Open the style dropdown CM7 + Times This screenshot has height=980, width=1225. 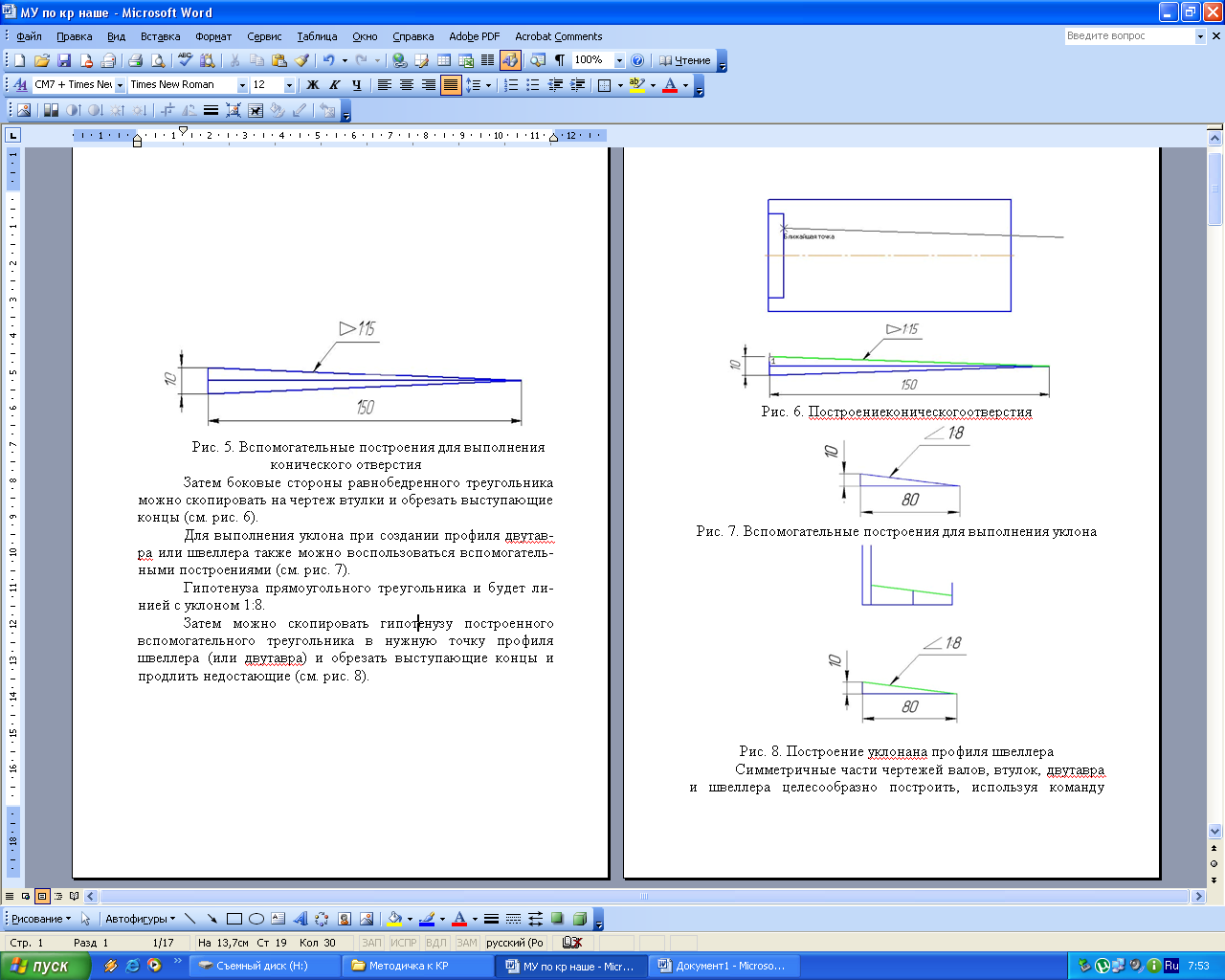[120, 85]
